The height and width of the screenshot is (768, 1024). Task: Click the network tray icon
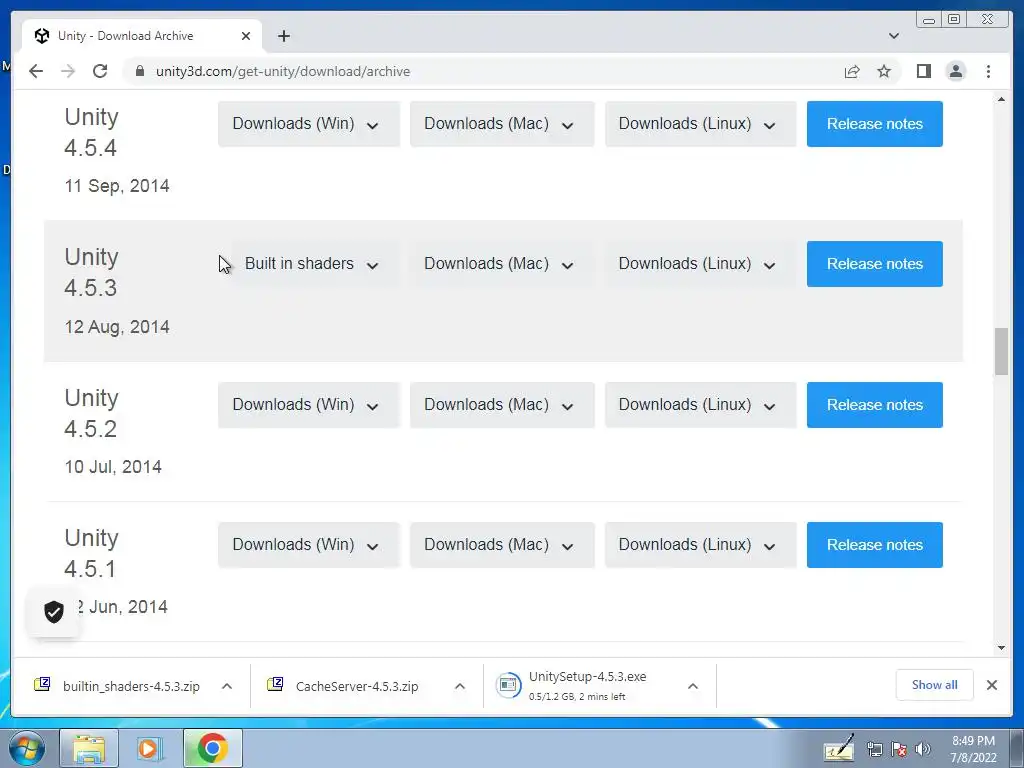pyautogui.click(x=874, y=749)
